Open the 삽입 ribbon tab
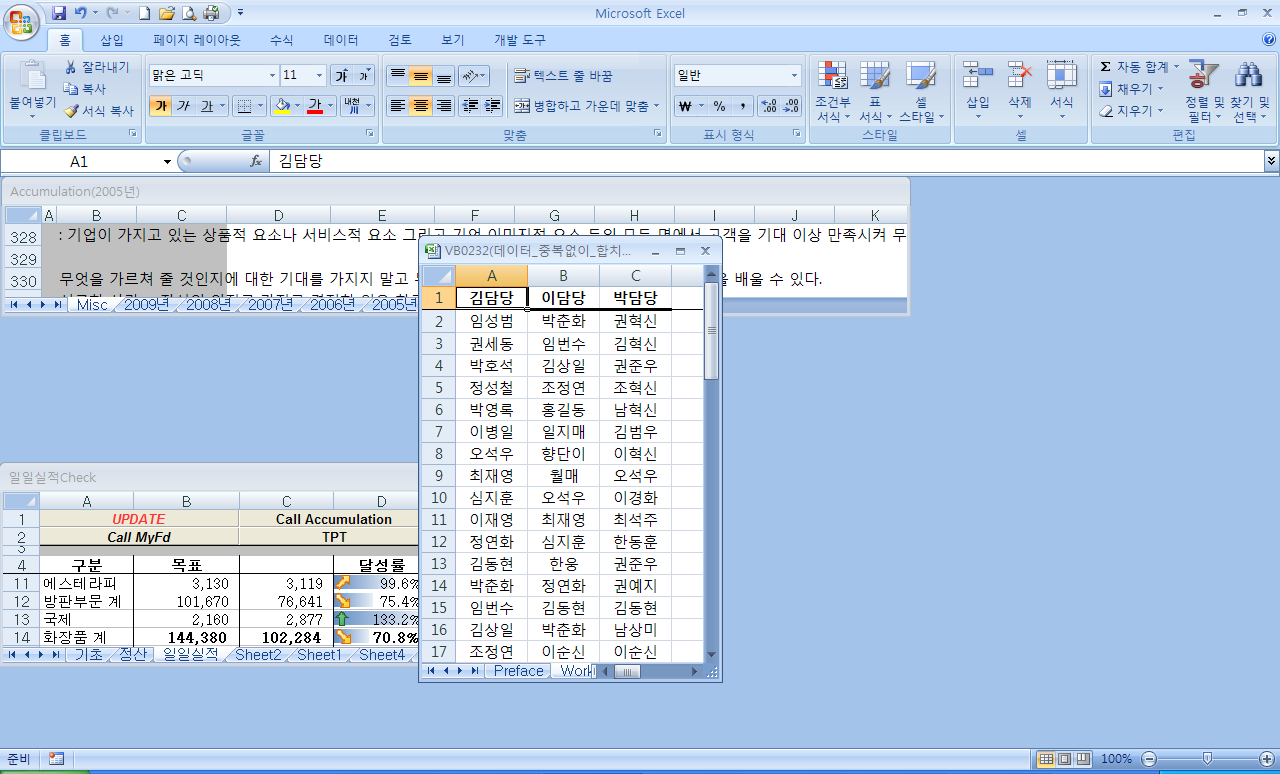Image resolution: width=1280 pixels, height=774 pixels. point(112,40)
